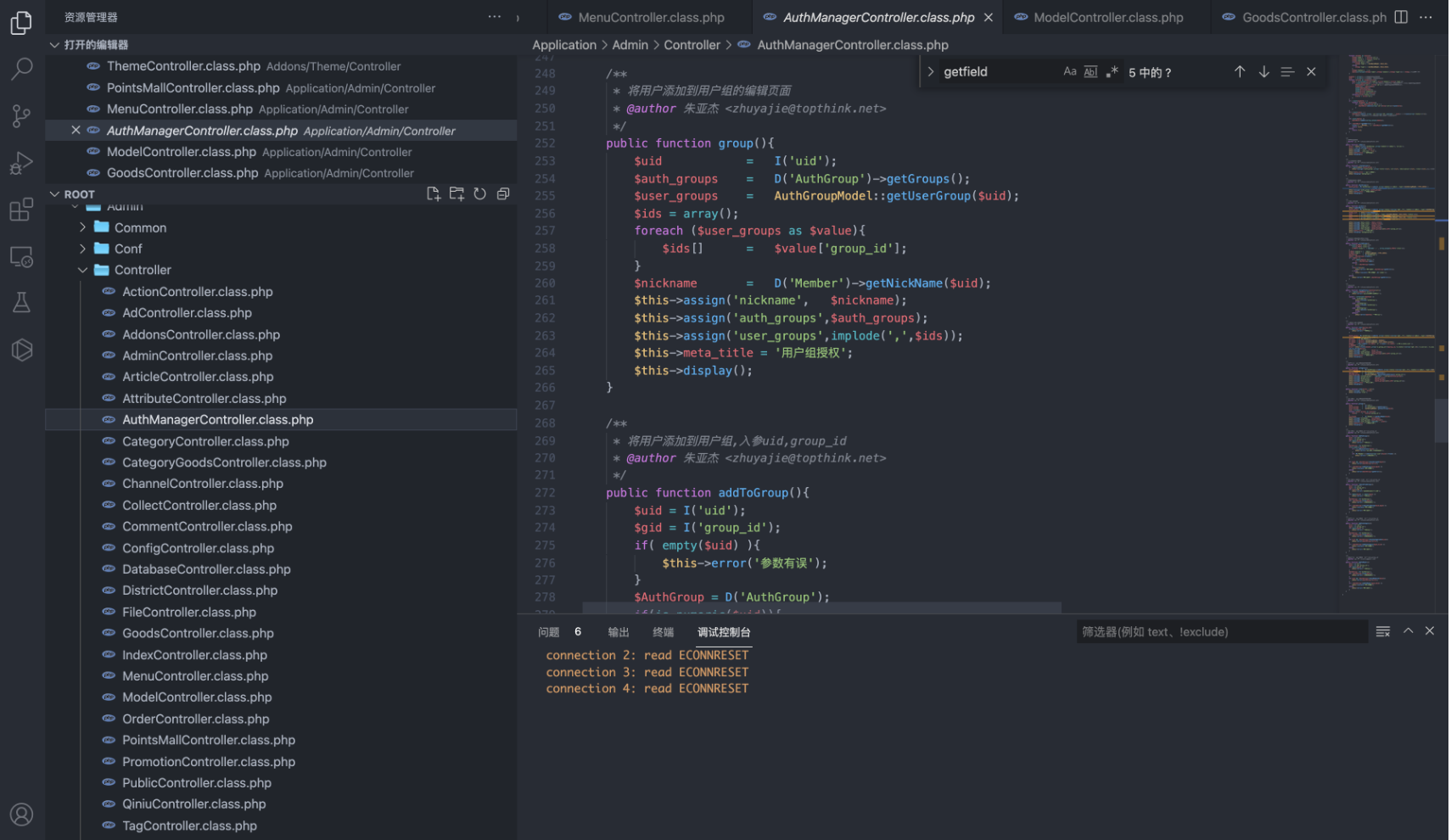Toggle whole word matching in find

point(1090,72)
